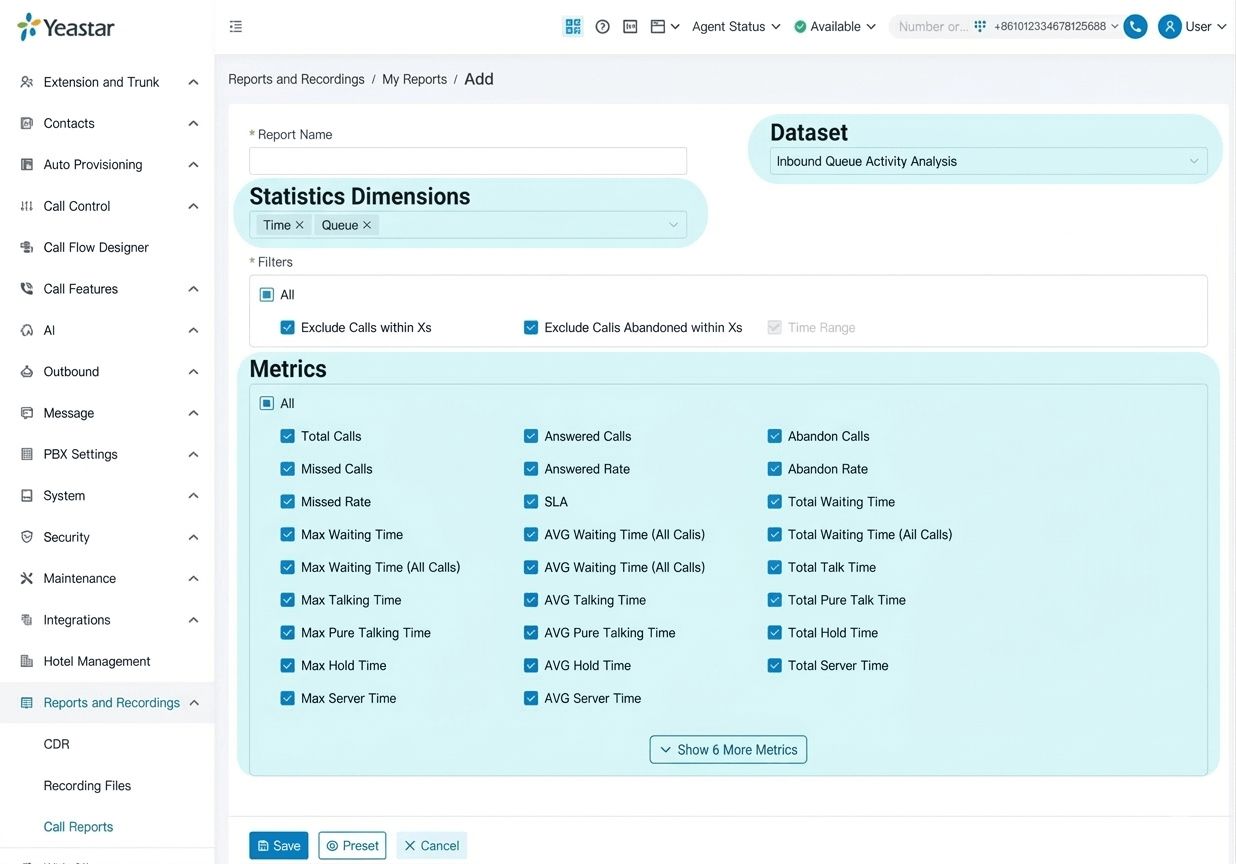
Task: Remove the Time tag from Statistics Dimensions
Action: click(300, 225)
